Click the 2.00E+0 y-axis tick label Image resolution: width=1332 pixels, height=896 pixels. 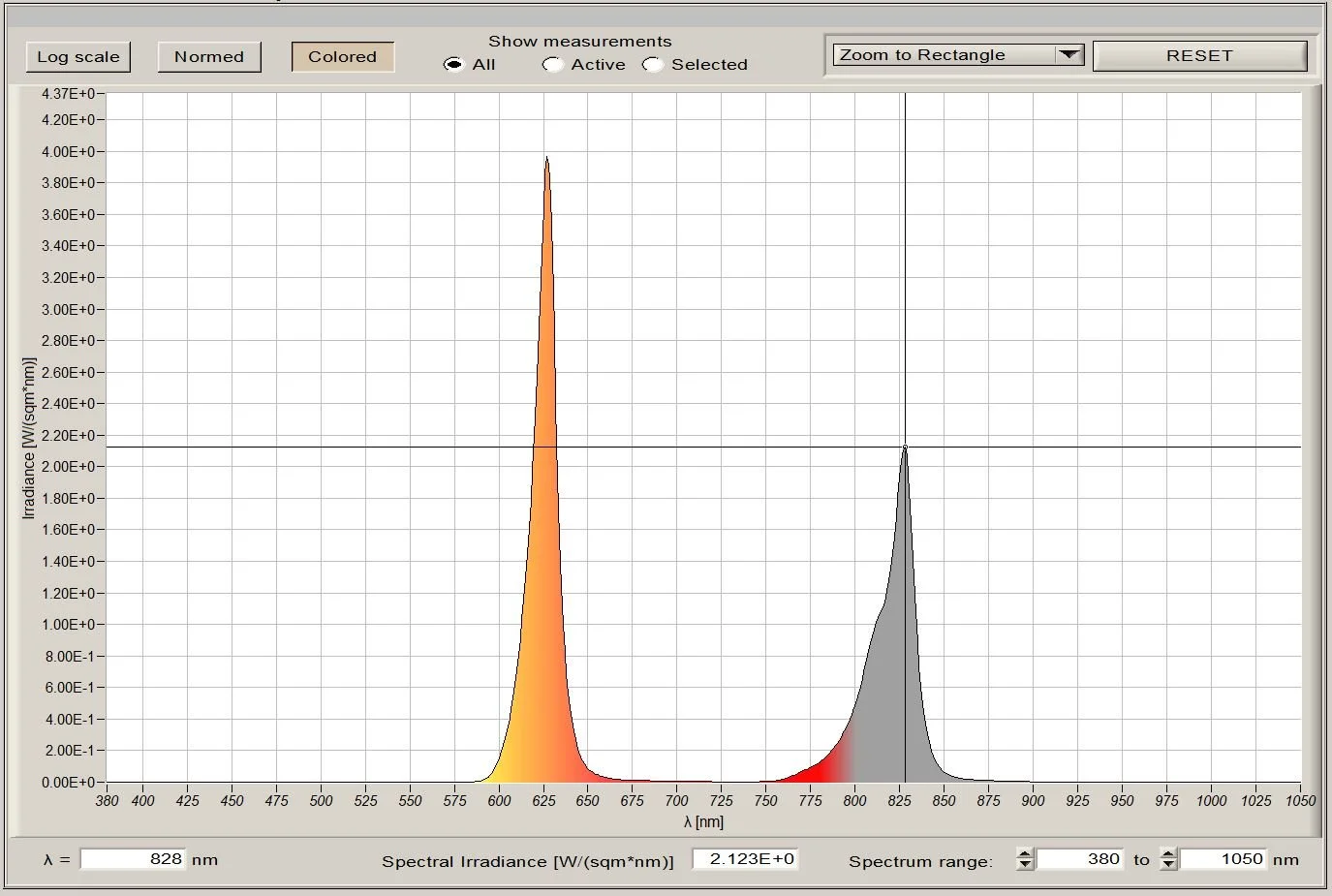pyautogui.click(x=68, y=467)
